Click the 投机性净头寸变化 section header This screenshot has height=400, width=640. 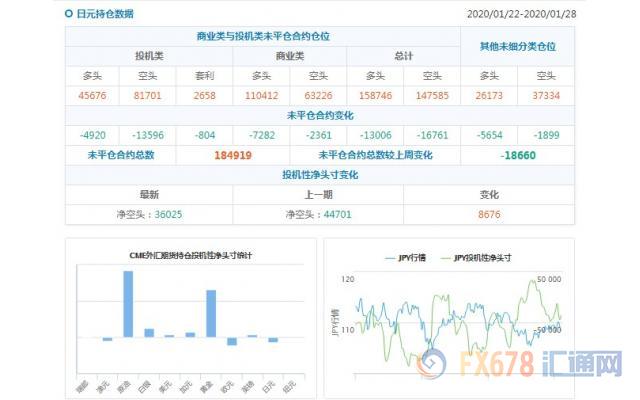[x=320, y=175]
